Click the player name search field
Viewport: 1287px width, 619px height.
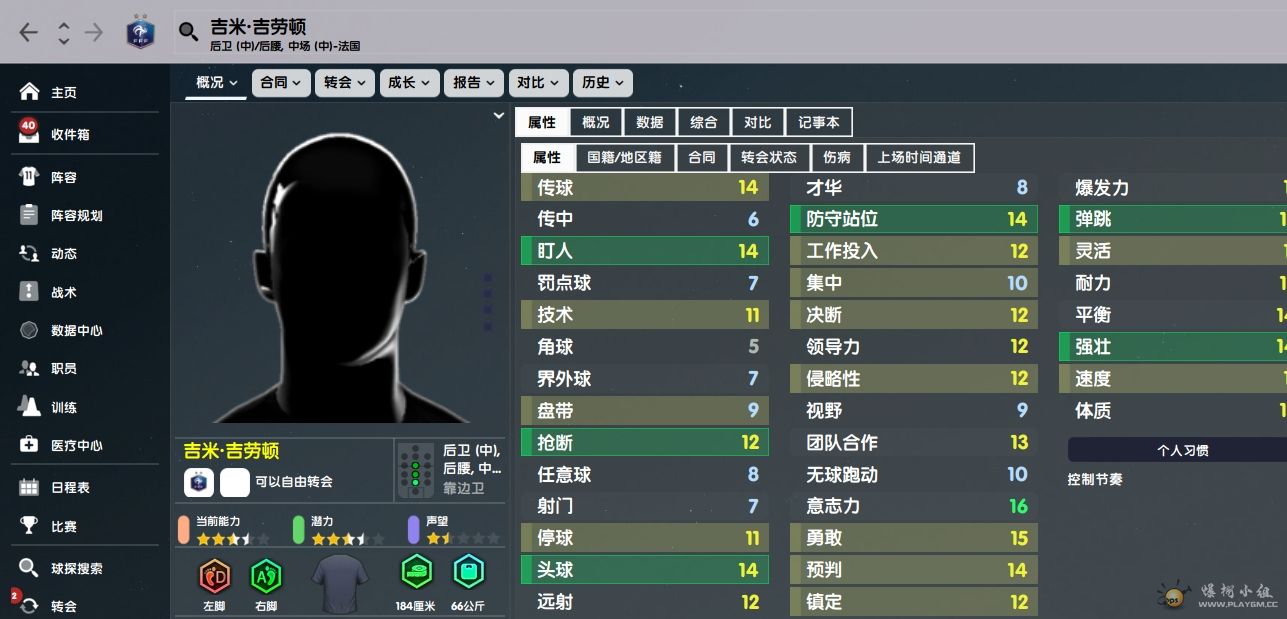click(700, 32)
